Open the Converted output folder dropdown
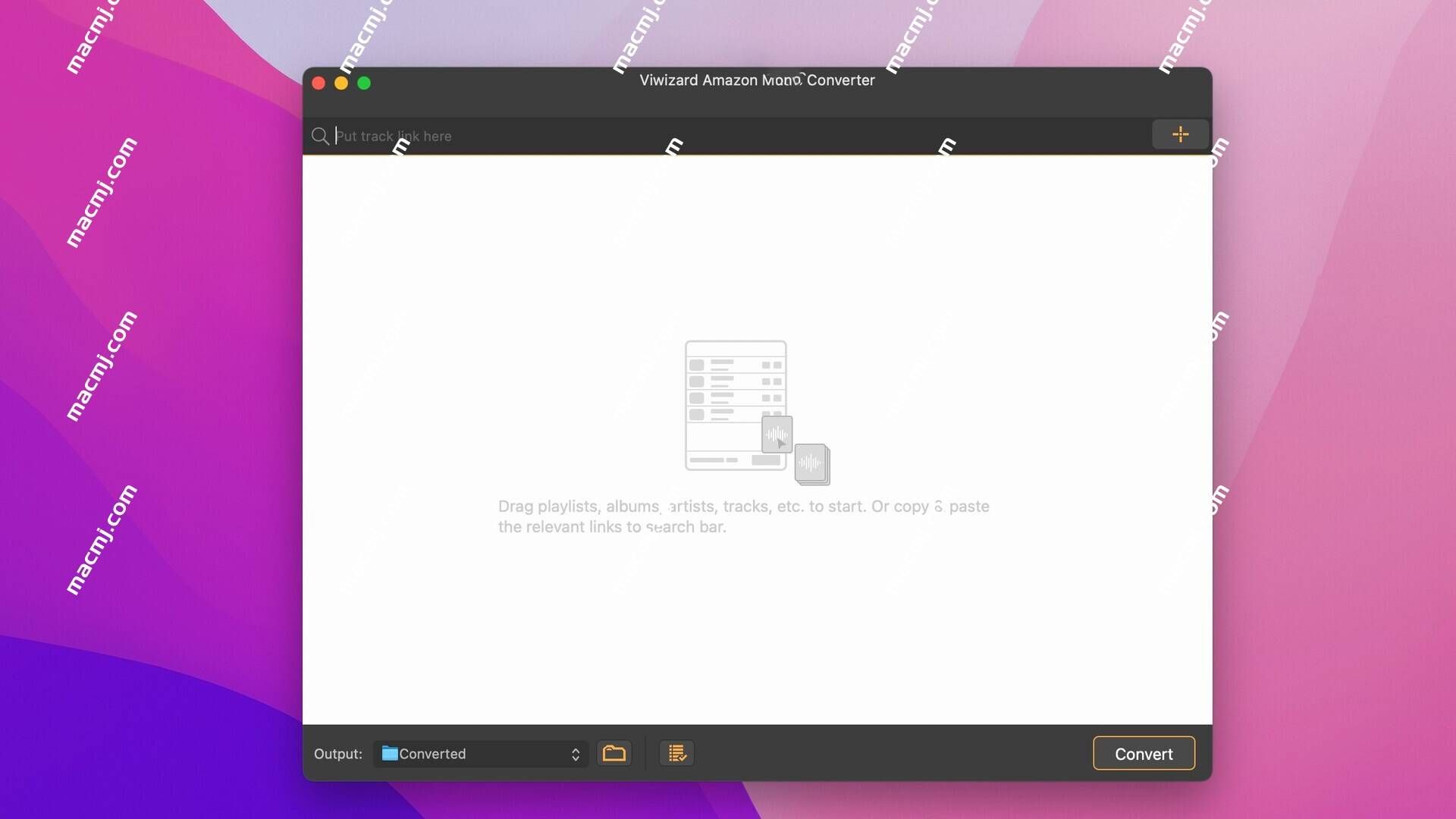Image resolution: width=1456 pixels, height=819 pixels. coord(481,754)
